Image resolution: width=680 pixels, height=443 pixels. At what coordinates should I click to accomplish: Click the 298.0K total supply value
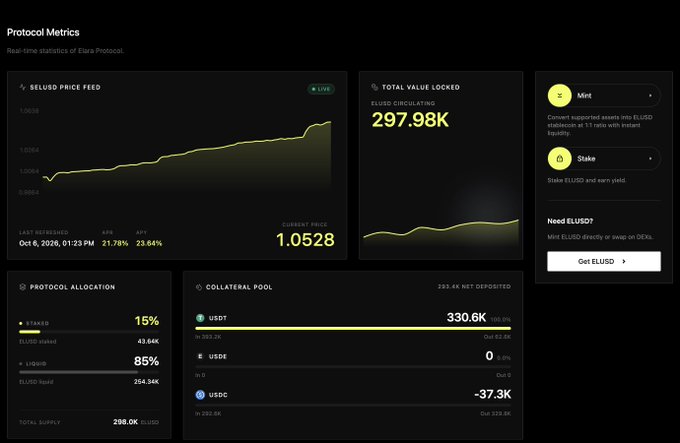coord(125,422)
